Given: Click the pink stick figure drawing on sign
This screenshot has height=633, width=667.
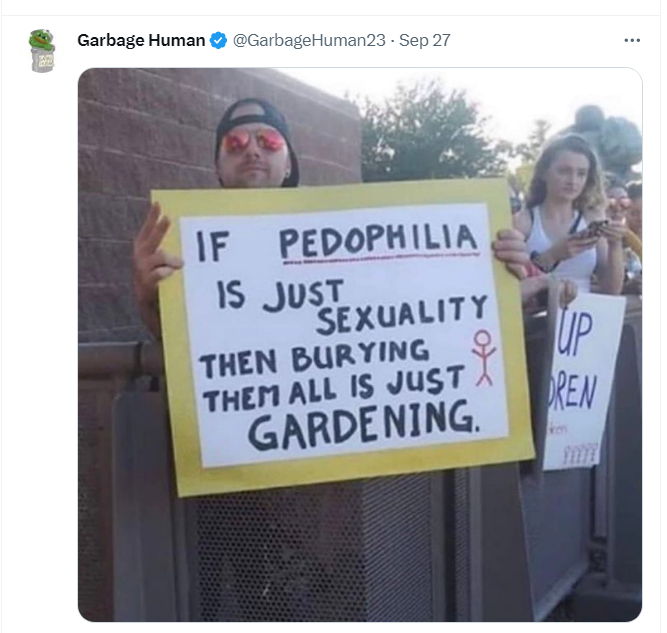Looking at the screenshot, I should (484, 358).
